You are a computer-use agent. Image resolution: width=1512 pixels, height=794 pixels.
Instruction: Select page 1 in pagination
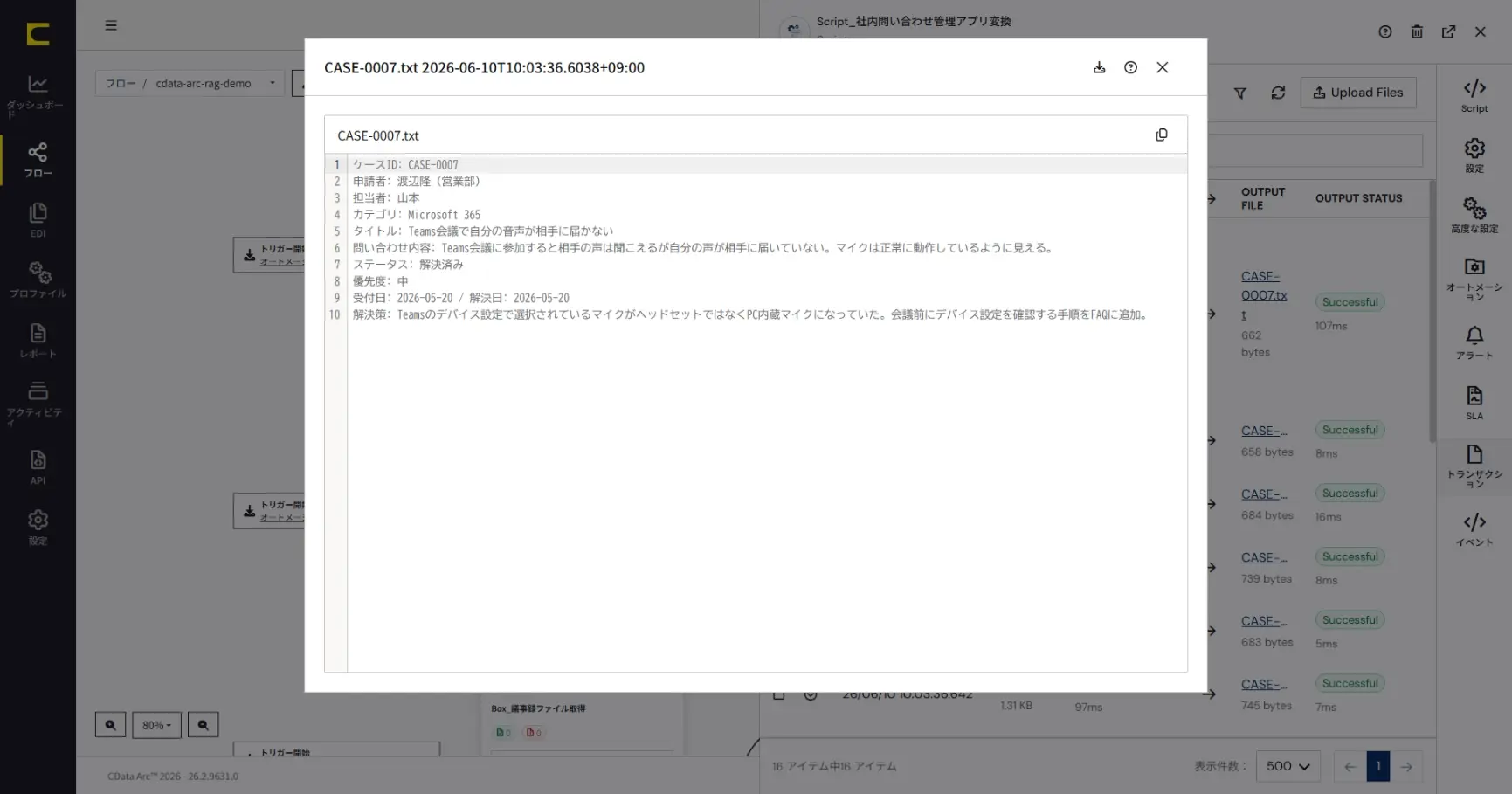pyautogui.click(x=1377, y=766)
